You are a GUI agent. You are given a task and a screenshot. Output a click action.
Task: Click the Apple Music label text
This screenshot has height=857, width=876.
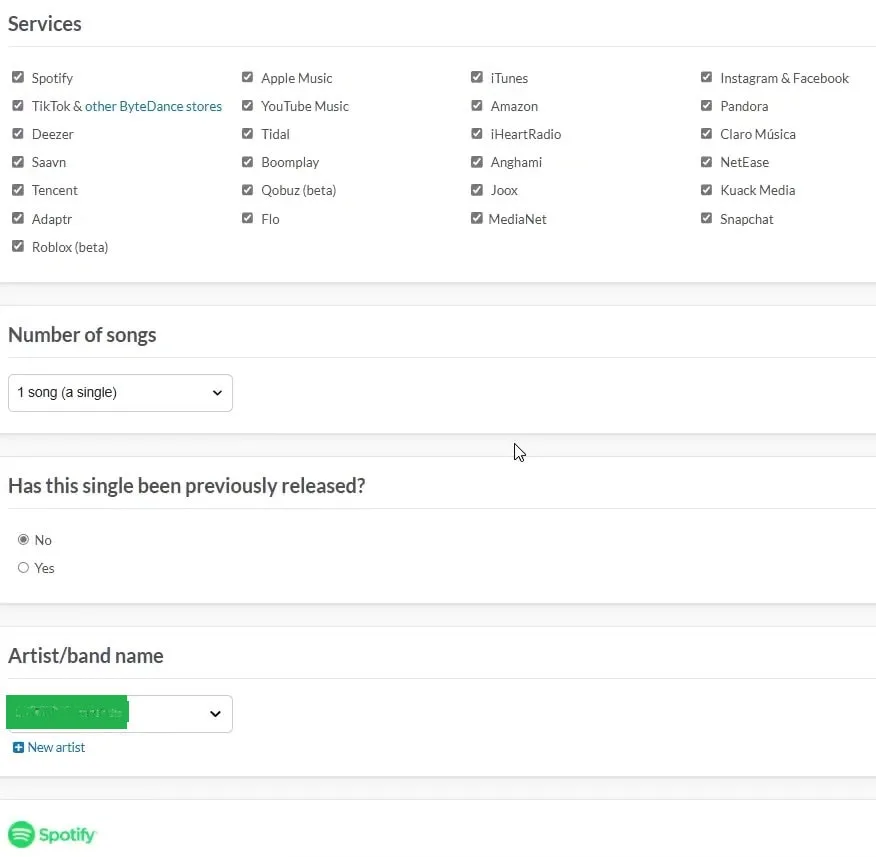click(x=297, y=78)
